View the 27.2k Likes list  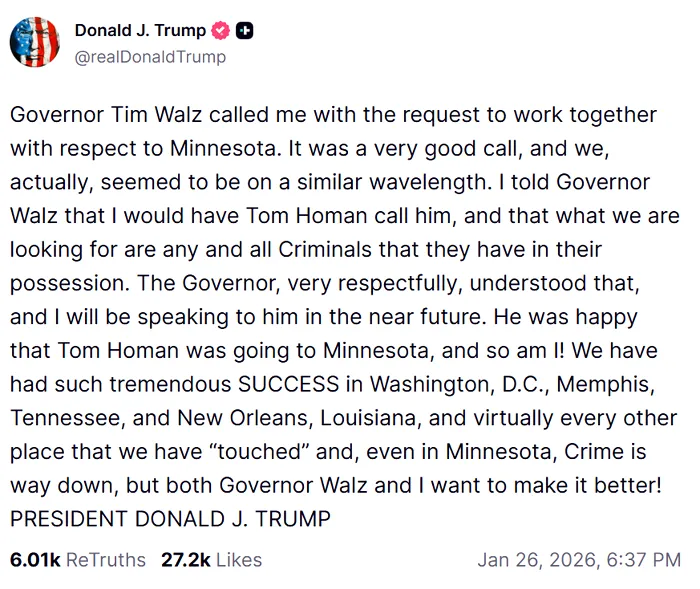coord(211,559)
